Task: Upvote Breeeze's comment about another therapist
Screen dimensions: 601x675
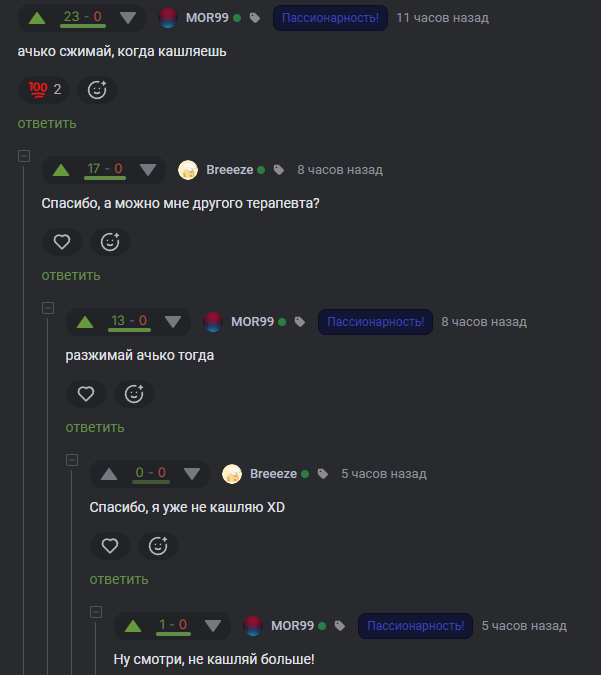Action: click(61, 170)
